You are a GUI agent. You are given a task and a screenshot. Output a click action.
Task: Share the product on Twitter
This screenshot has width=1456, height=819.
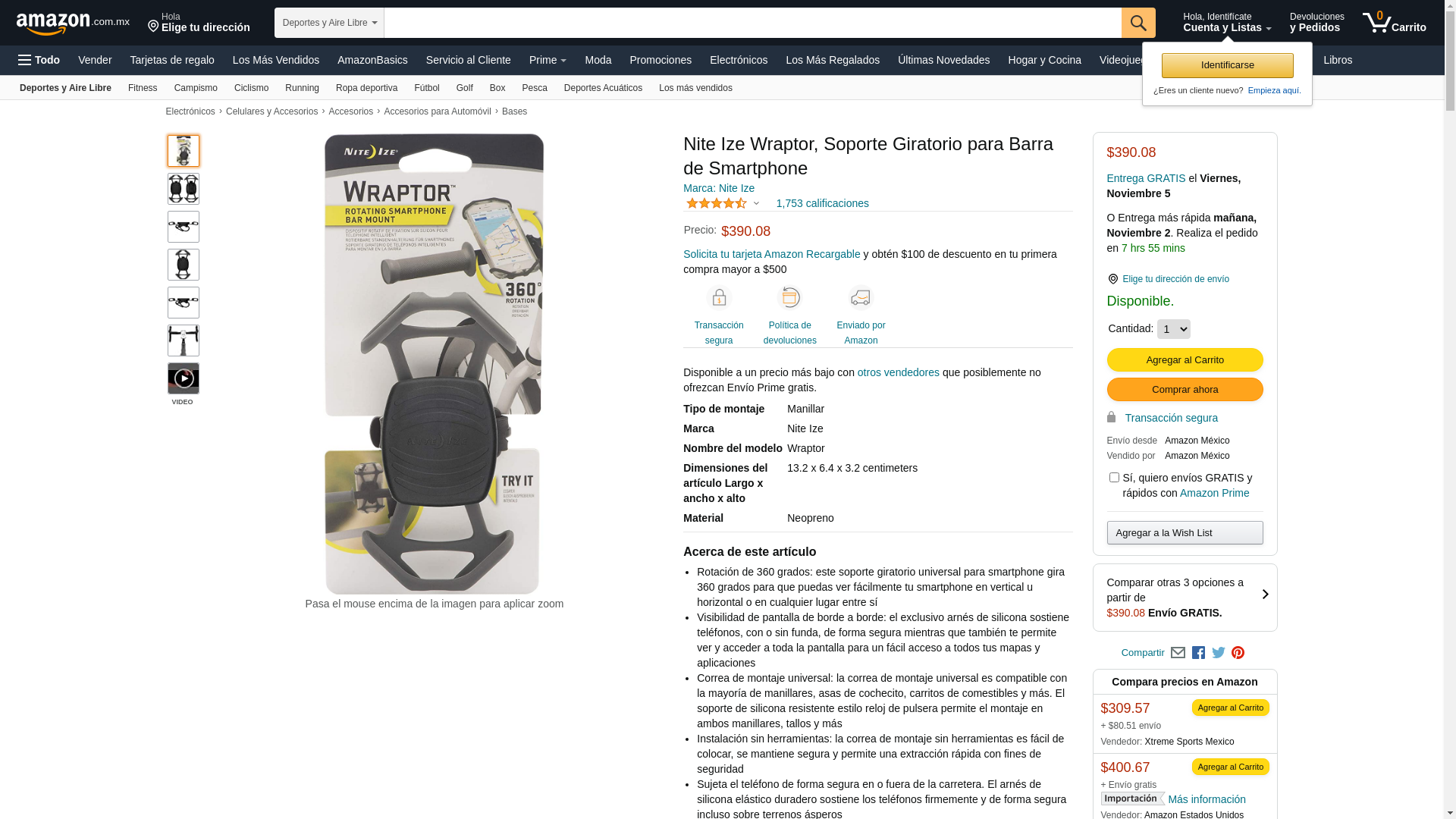pos(1219,653)
